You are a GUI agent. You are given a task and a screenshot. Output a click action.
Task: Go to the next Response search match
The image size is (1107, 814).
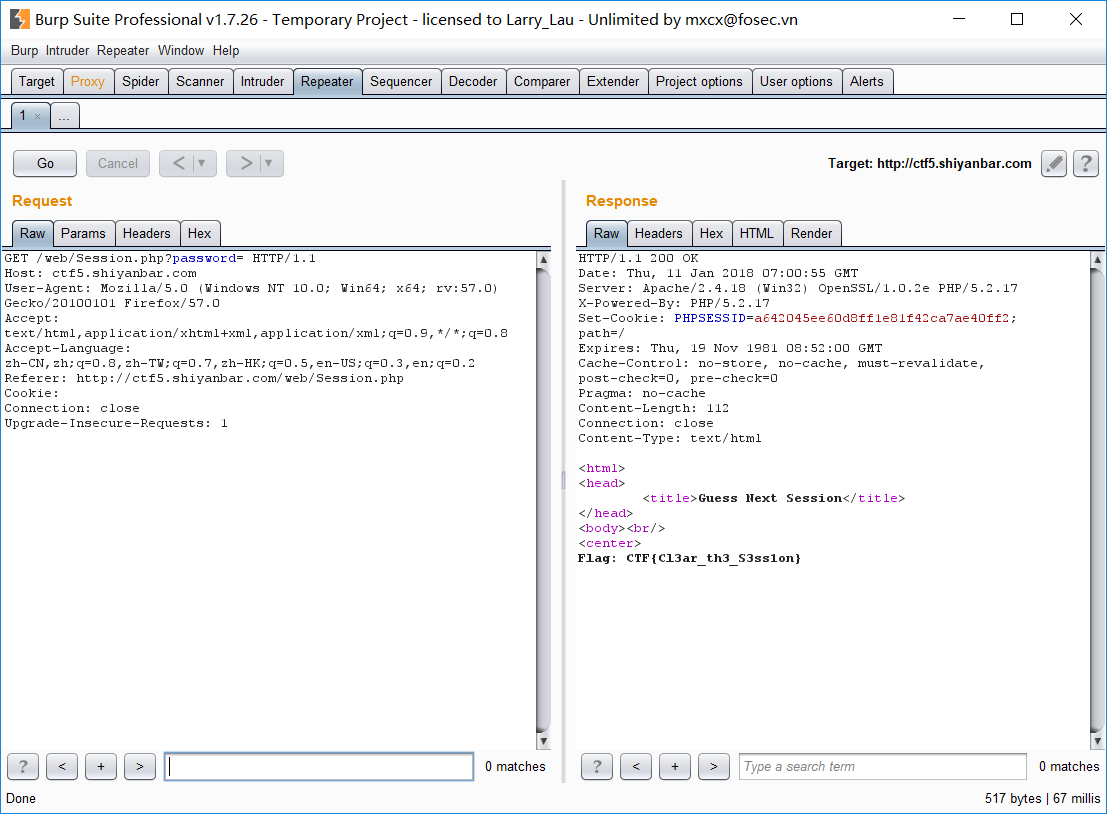(714, 766)
